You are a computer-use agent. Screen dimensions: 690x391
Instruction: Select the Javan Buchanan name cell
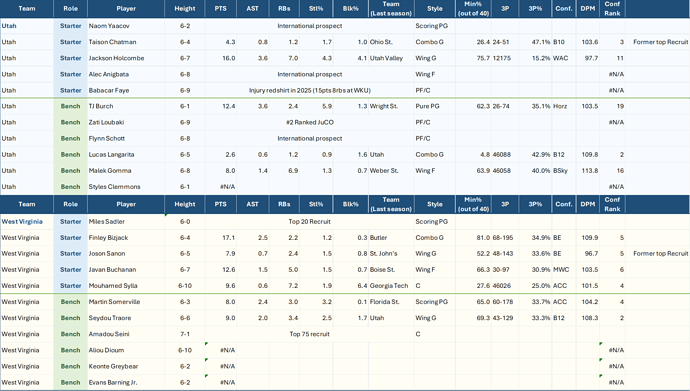point(126,270)
